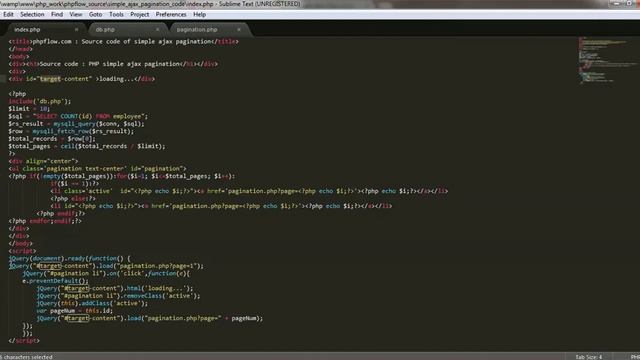
Task: Click the var pageNum = this.id line
Action: click(x=74, y=311)
